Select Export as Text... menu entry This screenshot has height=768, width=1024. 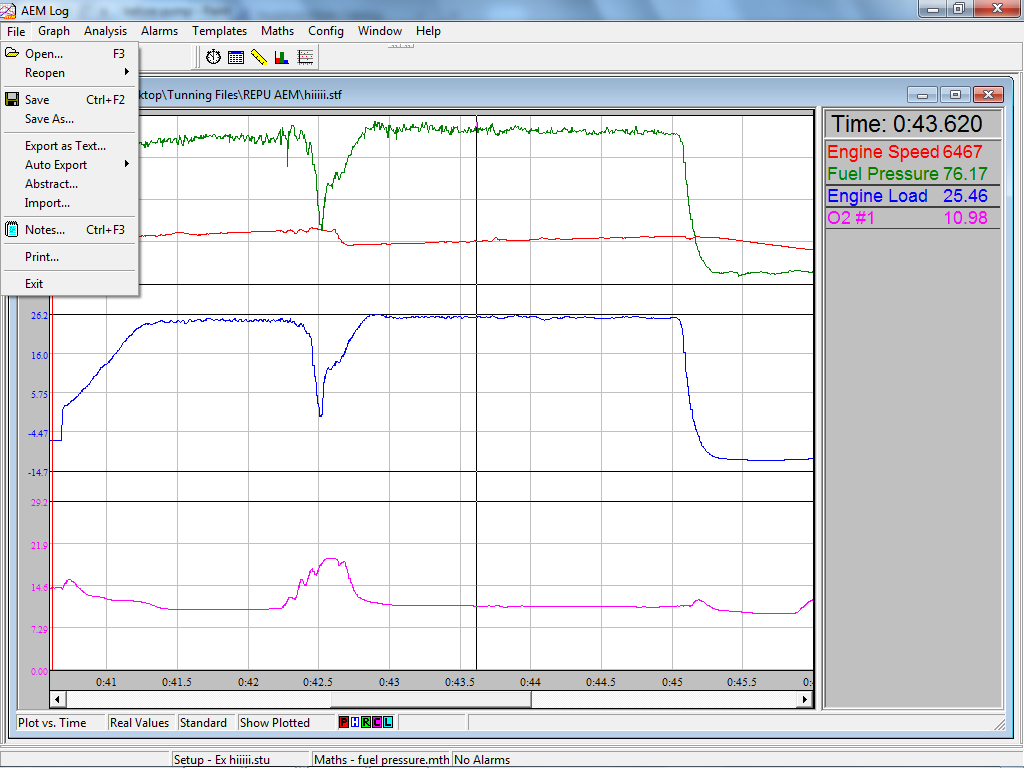tap(70, 146)
